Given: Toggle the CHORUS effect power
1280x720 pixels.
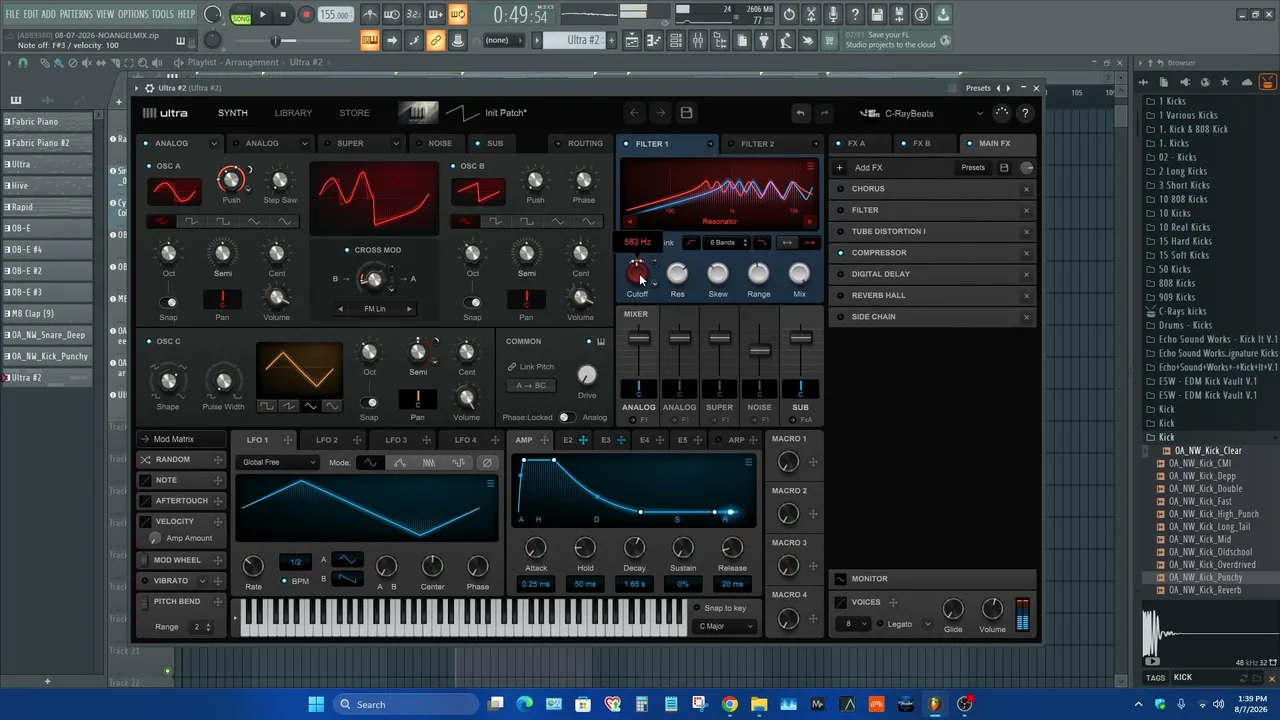Looking at the screenshot, I should pos(841,189).
